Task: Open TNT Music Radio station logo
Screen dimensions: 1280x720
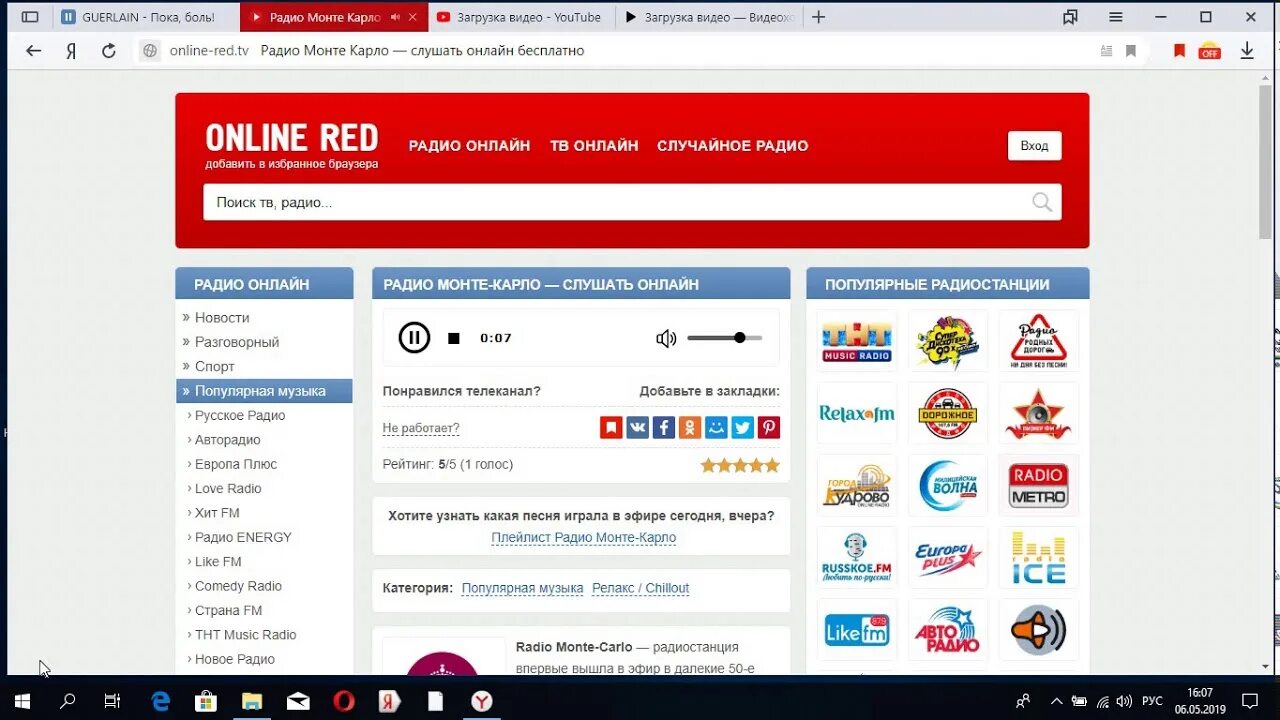Action: pos(857,341)
